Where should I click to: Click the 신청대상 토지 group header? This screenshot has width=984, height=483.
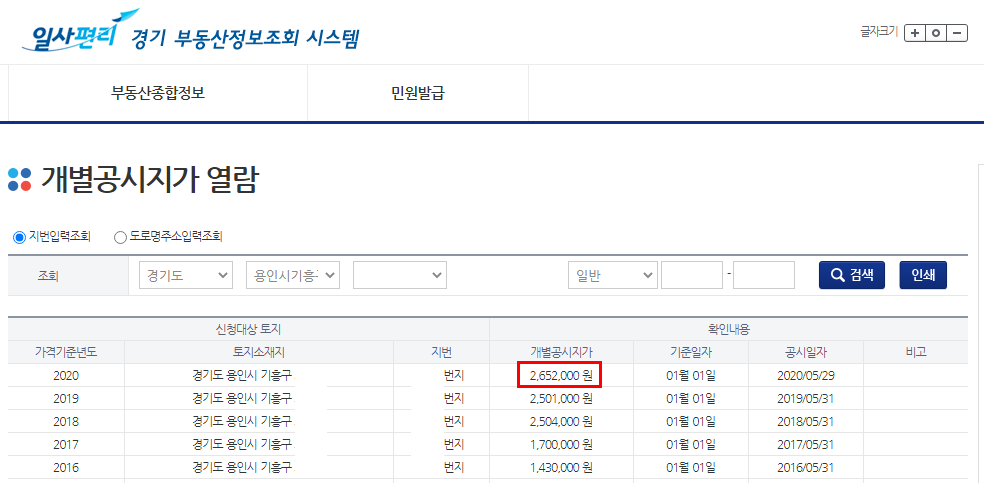pyautogui.click(x=249, y=329)
